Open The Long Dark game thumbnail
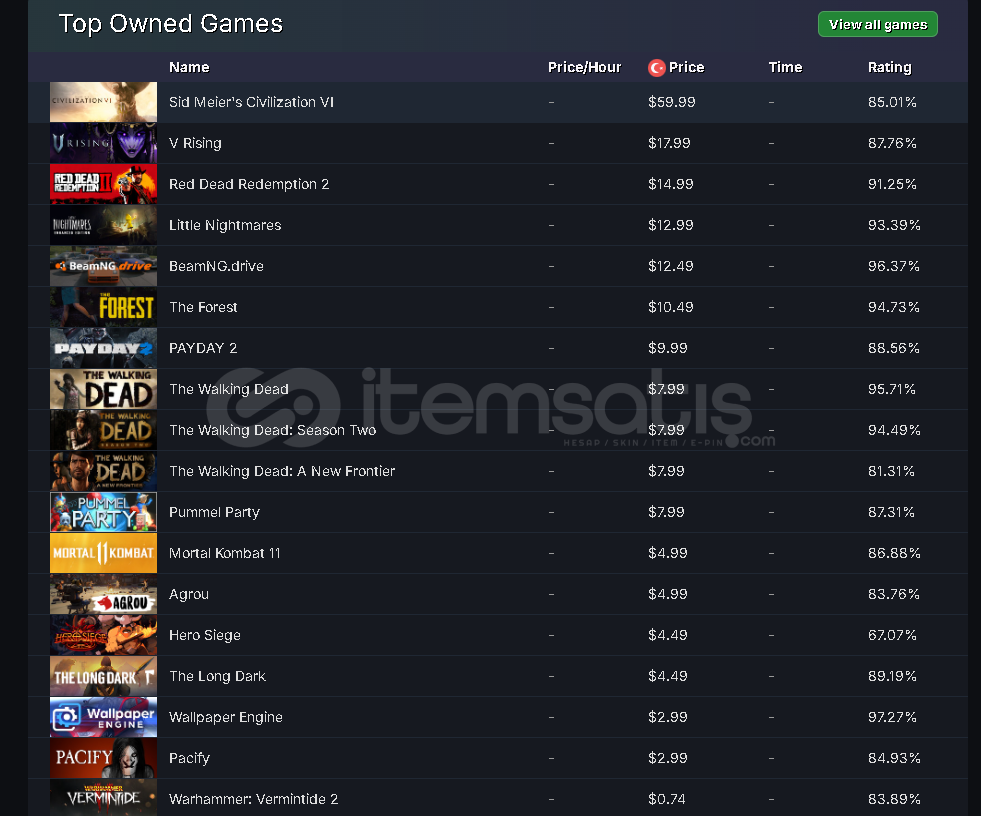981x816 pixels. coord(103,676)
